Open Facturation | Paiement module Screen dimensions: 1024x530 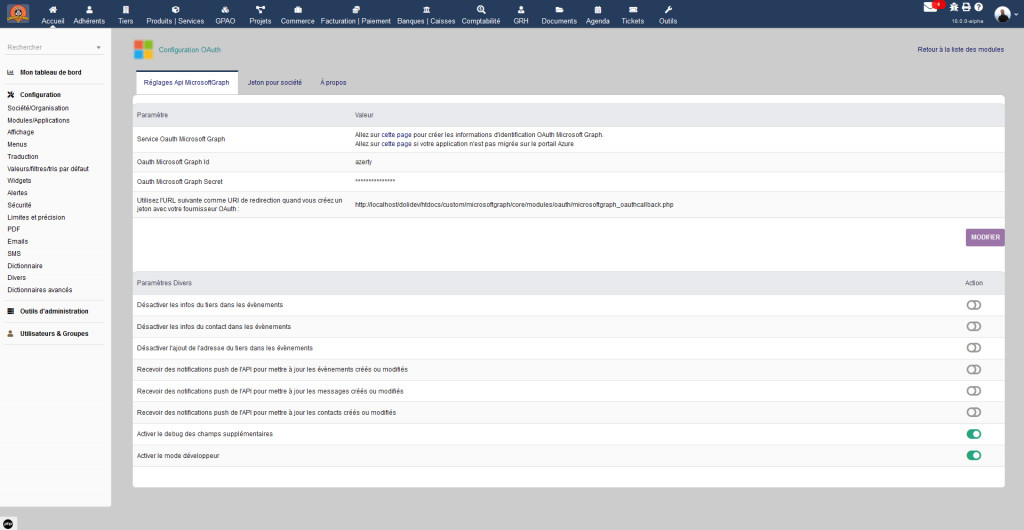(x=355, y=14)
